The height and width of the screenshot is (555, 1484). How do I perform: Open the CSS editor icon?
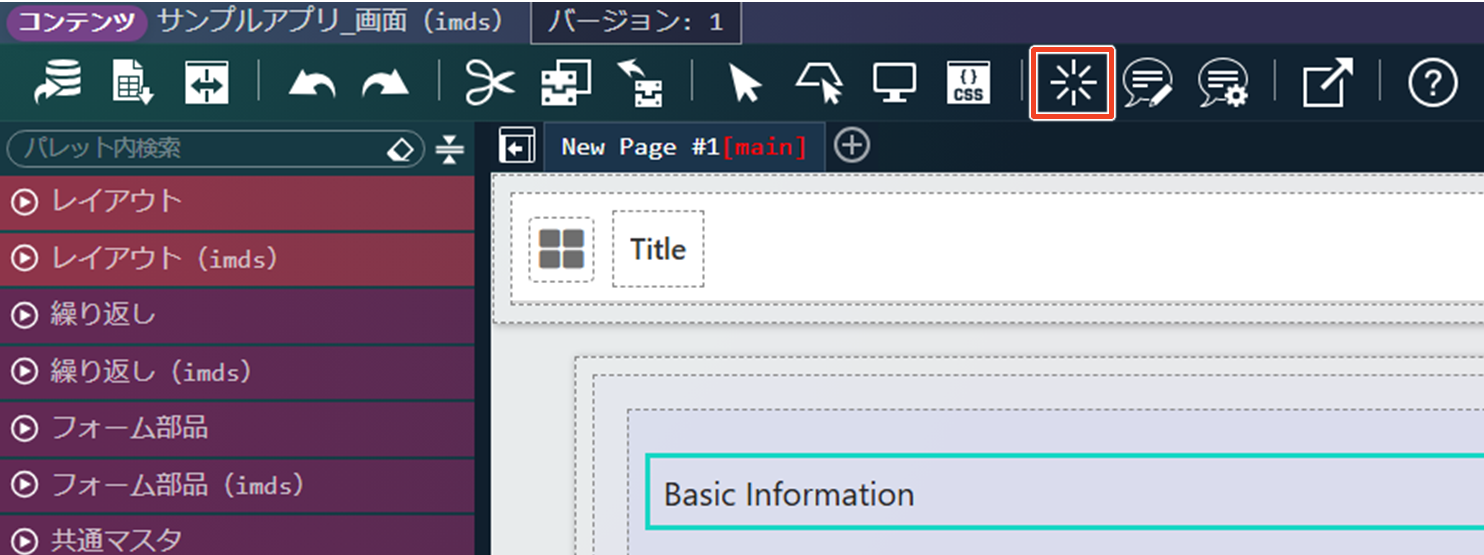pos(967,85)
